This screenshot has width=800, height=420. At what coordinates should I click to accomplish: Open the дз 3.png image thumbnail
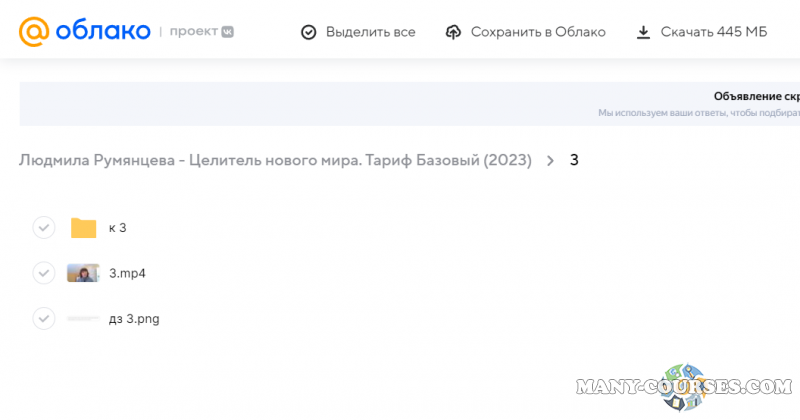83,319
